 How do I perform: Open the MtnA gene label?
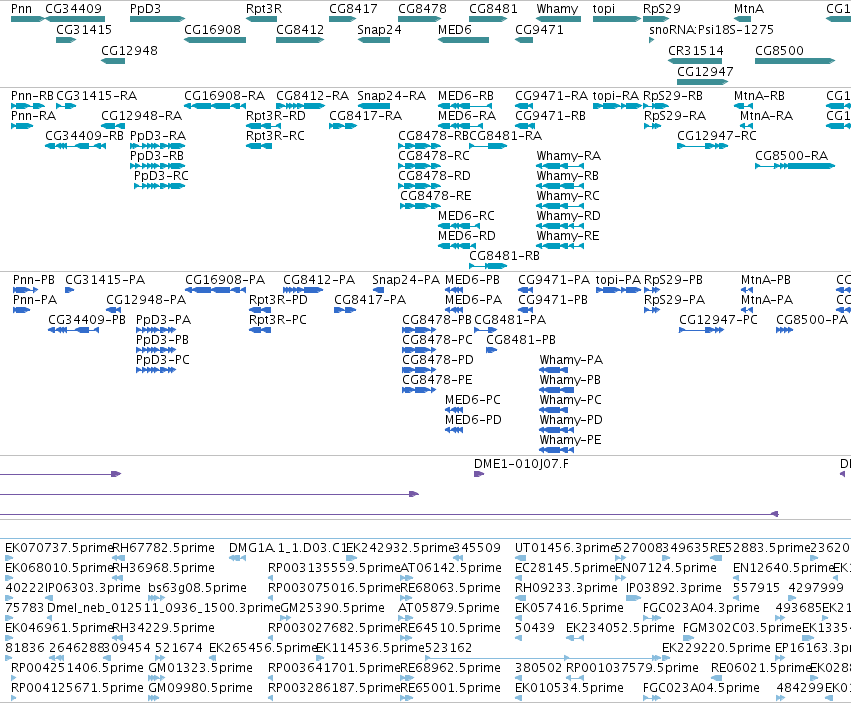pyautogui.click(x=749, y=9)
